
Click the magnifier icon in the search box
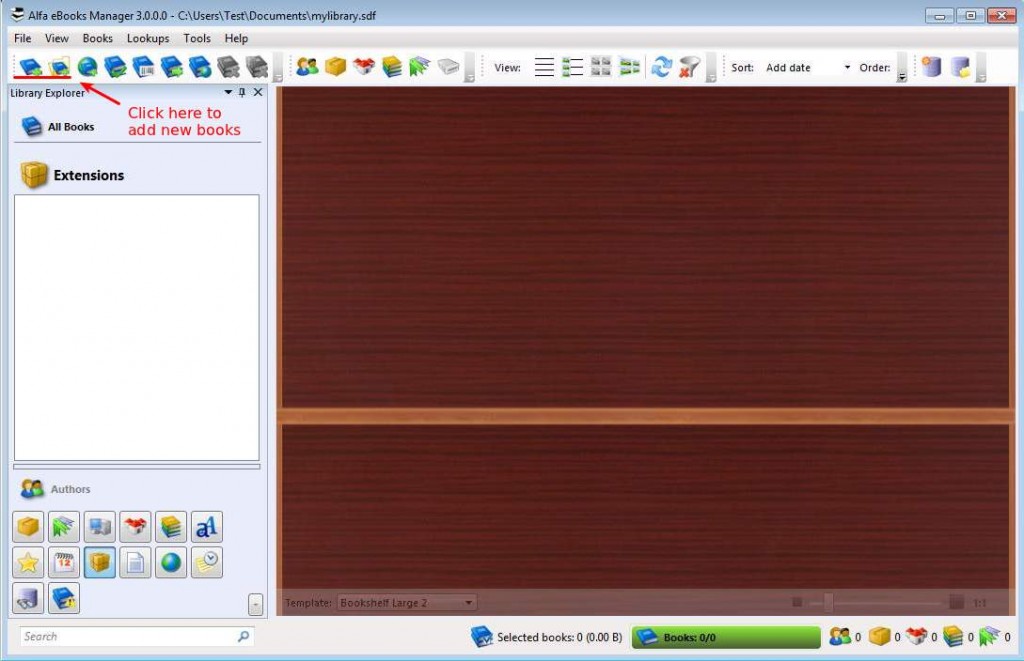(243, 636)
